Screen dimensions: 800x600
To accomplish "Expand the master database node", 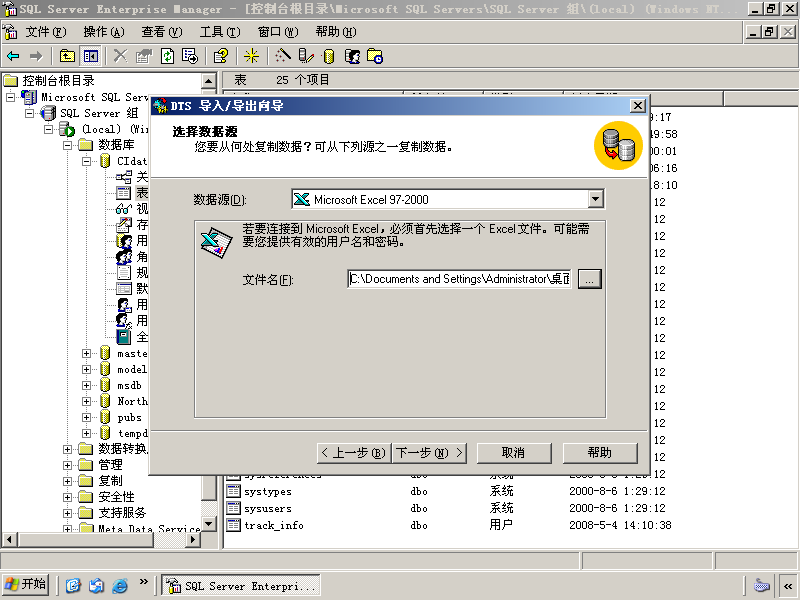I will (x=86, y=353).
